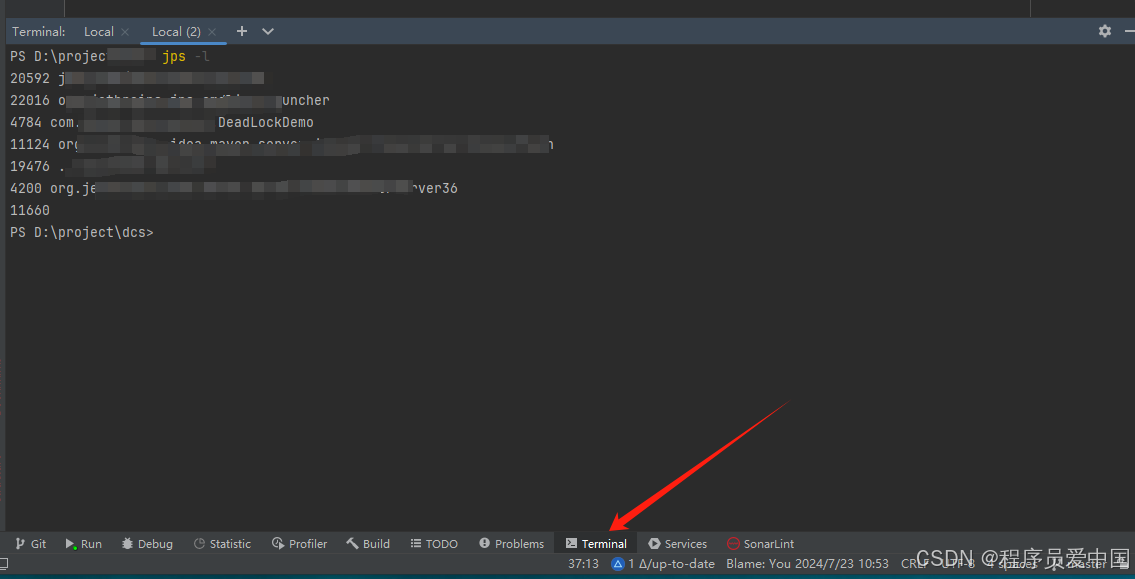Open the Services tool window
This screenshot has width=1135, height=579.
click(x=678, y=544)
